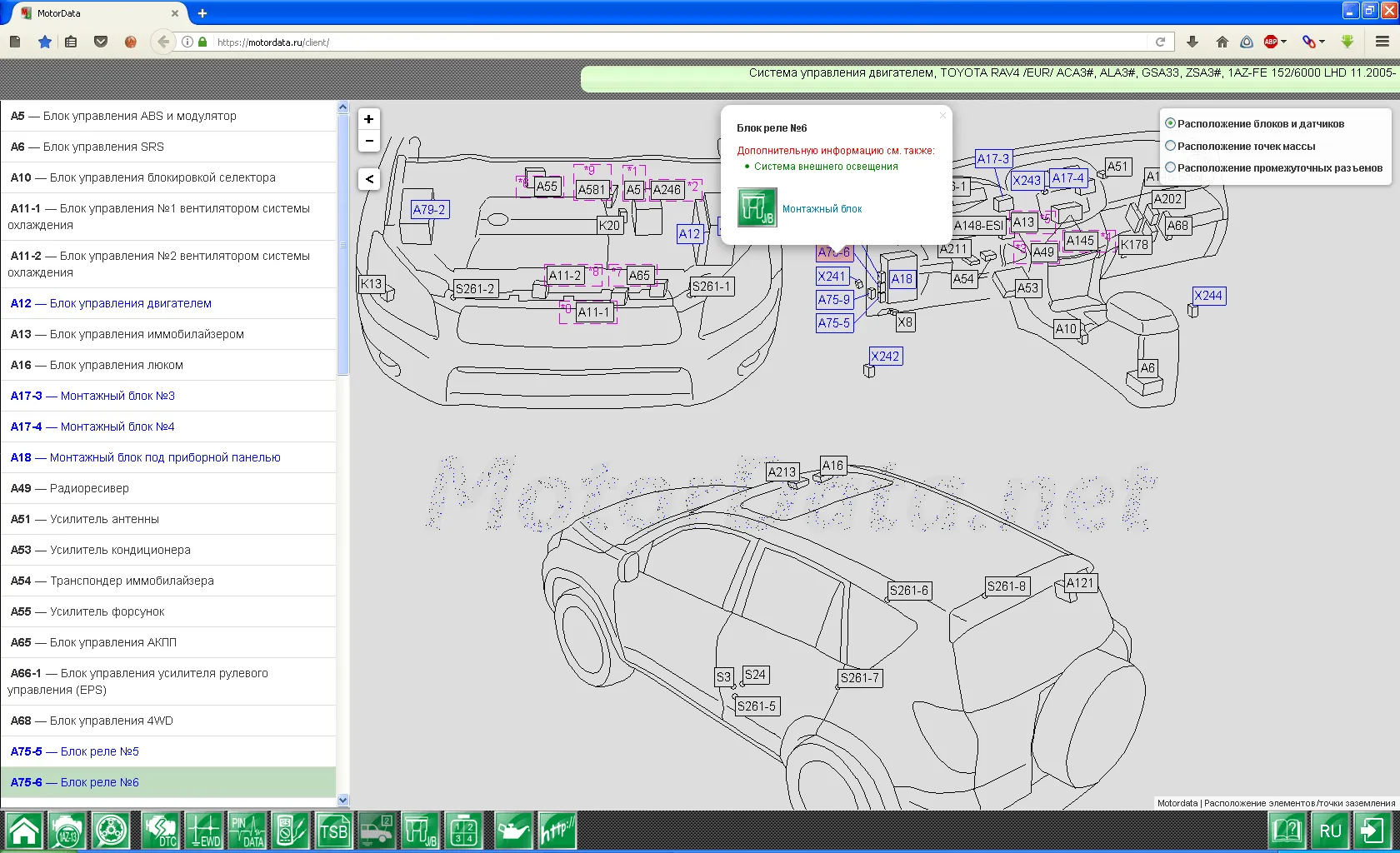Collapse the side list with the < button

[369, 179]
